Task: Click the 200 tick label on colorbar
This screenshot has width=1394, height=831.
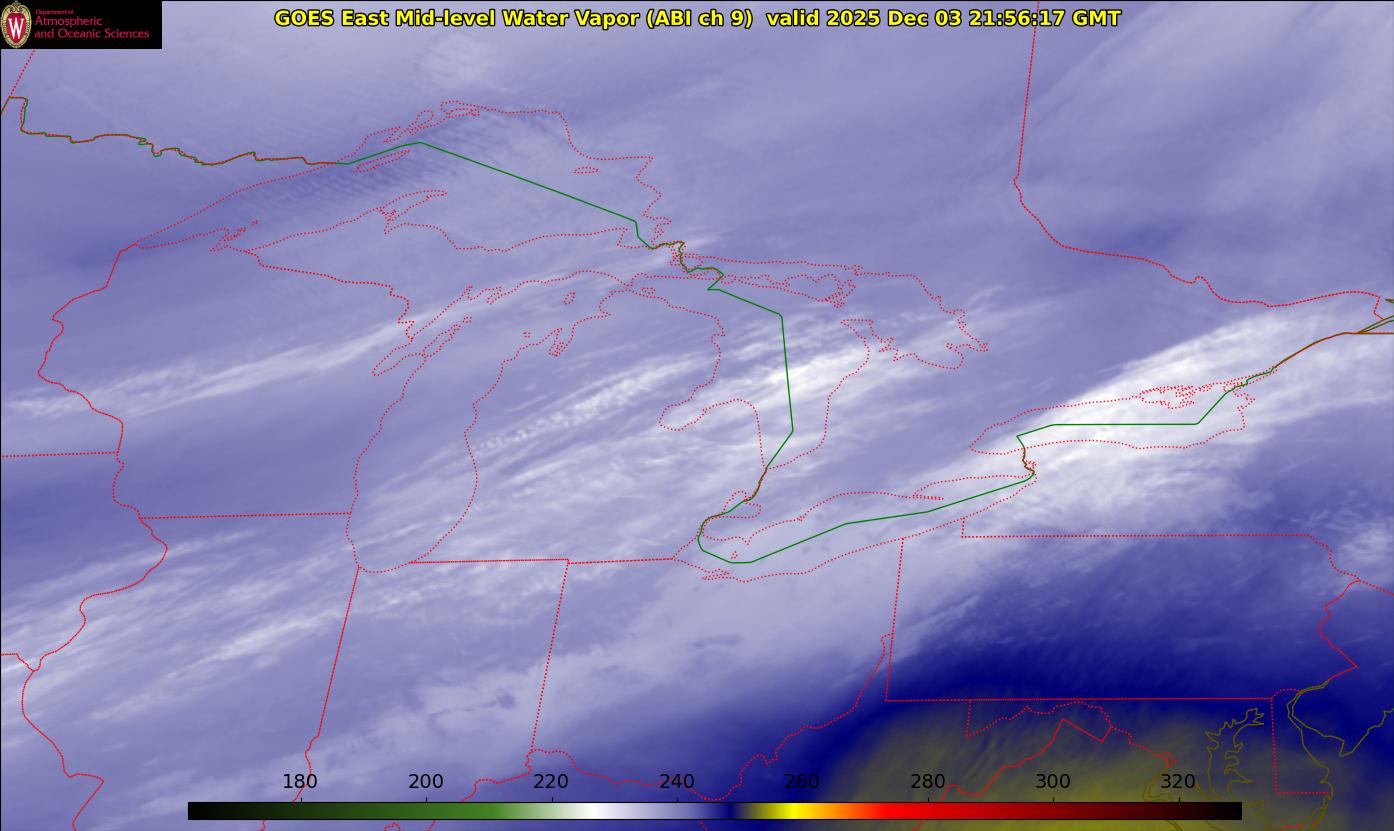Action: (426, 781)
